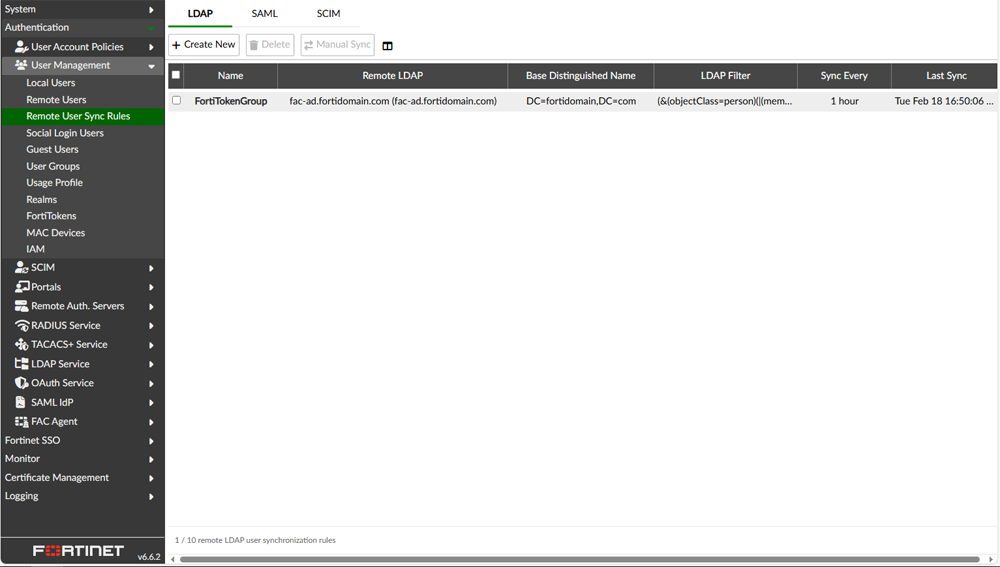The height and width of the screenshot is (567, 1000).
Task: Open the SCIM tab
Action: pos(328,14)
